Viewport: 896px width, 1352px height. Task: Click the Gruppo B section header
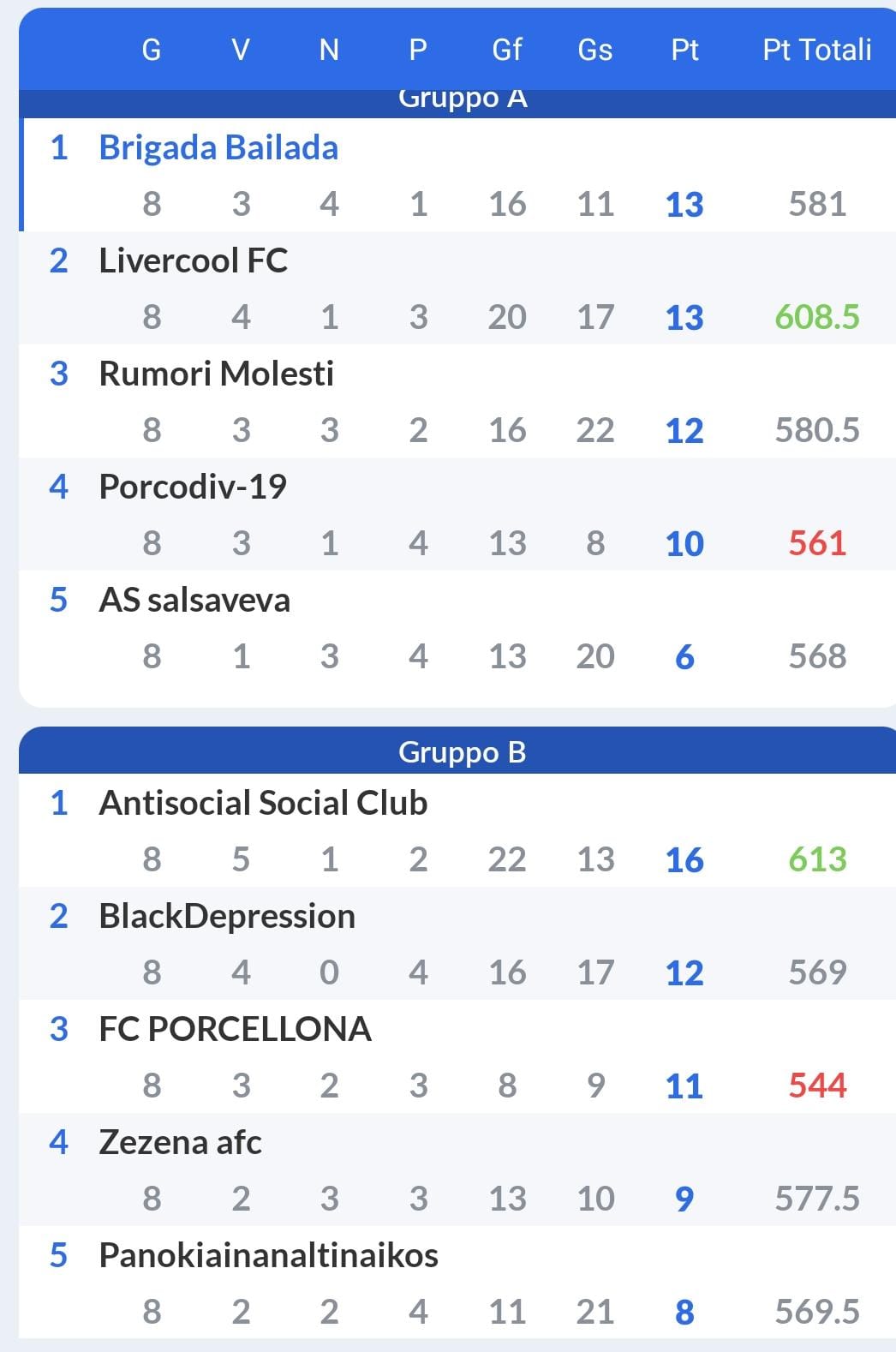coord(462,751)
